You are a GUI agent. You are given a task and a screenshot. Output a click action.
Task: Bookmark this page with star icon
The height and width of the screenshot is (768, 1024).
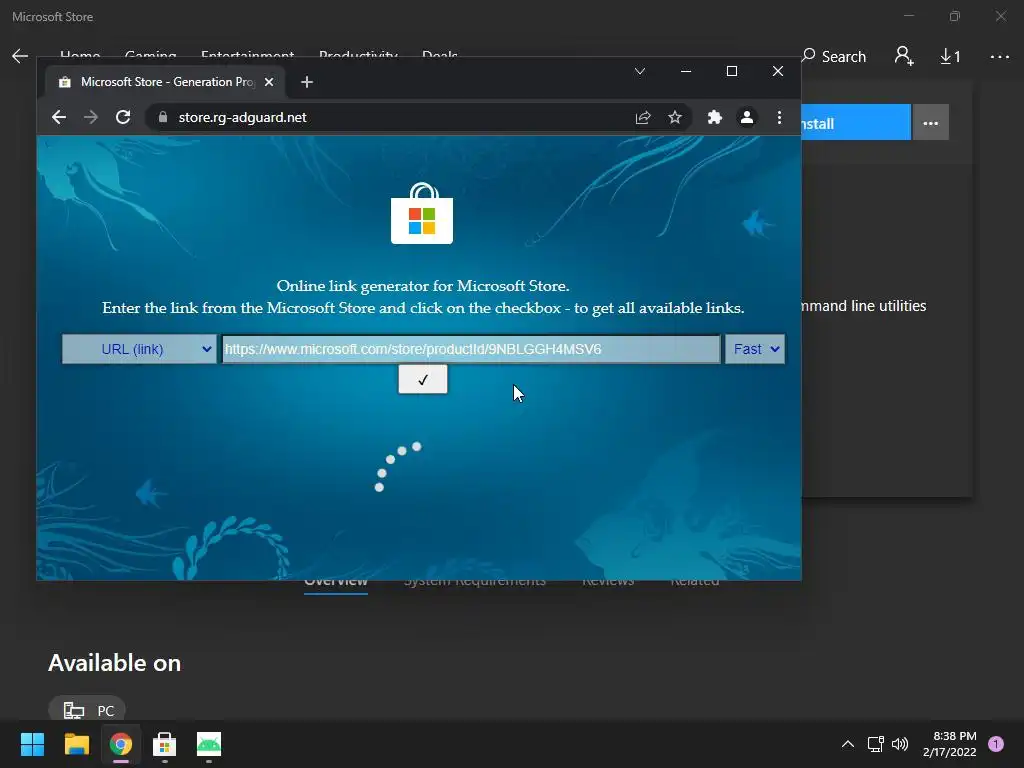[x=675, y=117]
